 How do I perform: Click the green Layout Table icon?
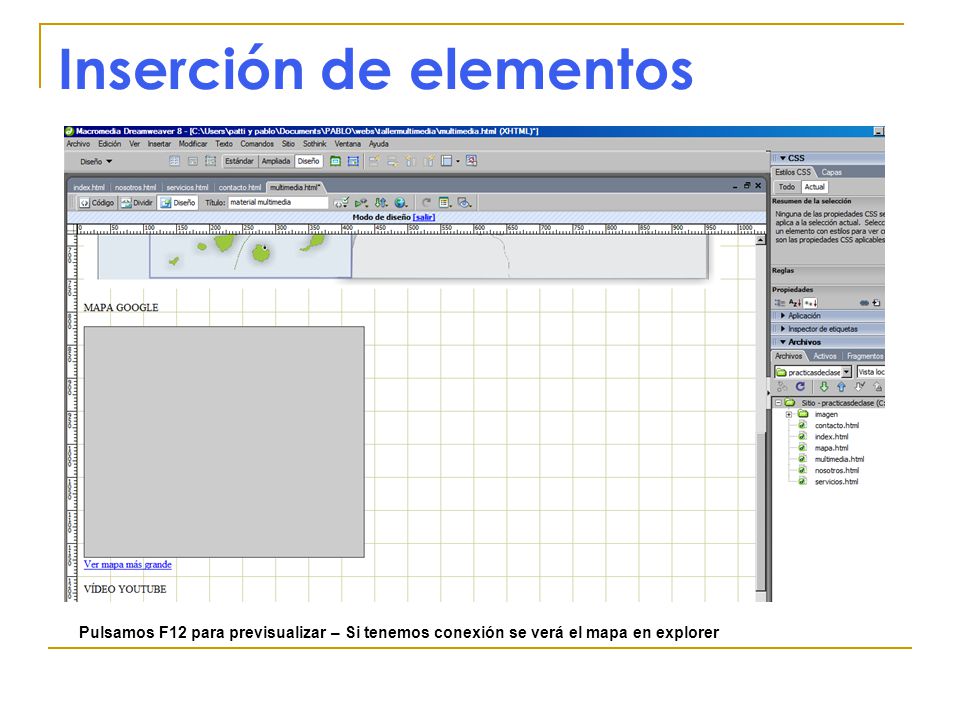coord(336,161)
